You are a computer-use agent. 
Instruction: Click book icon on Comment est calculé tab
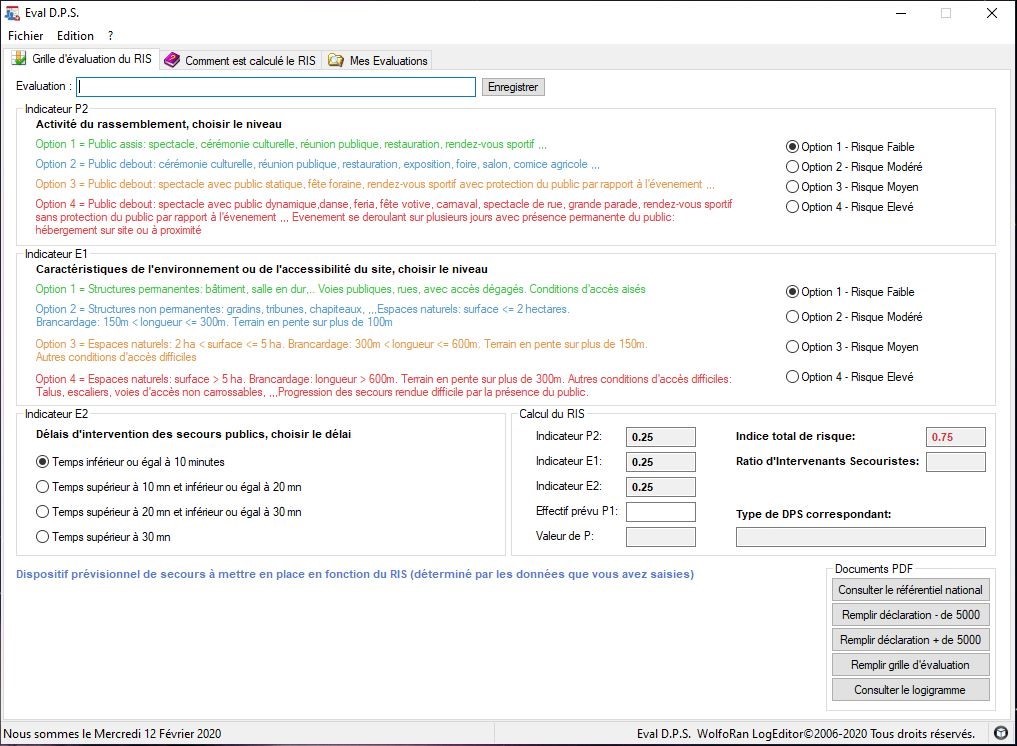(x=172, y=61)
